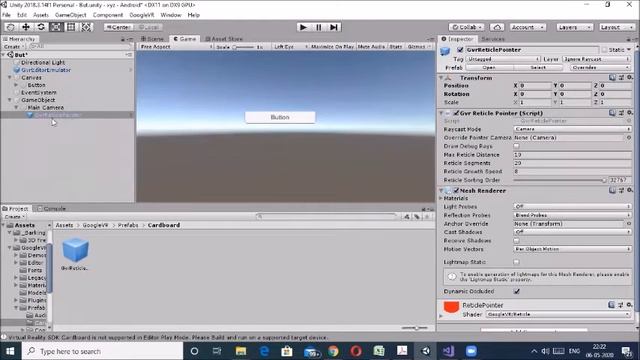Open the Layer dropdown in Inspector

click(596, 59)
